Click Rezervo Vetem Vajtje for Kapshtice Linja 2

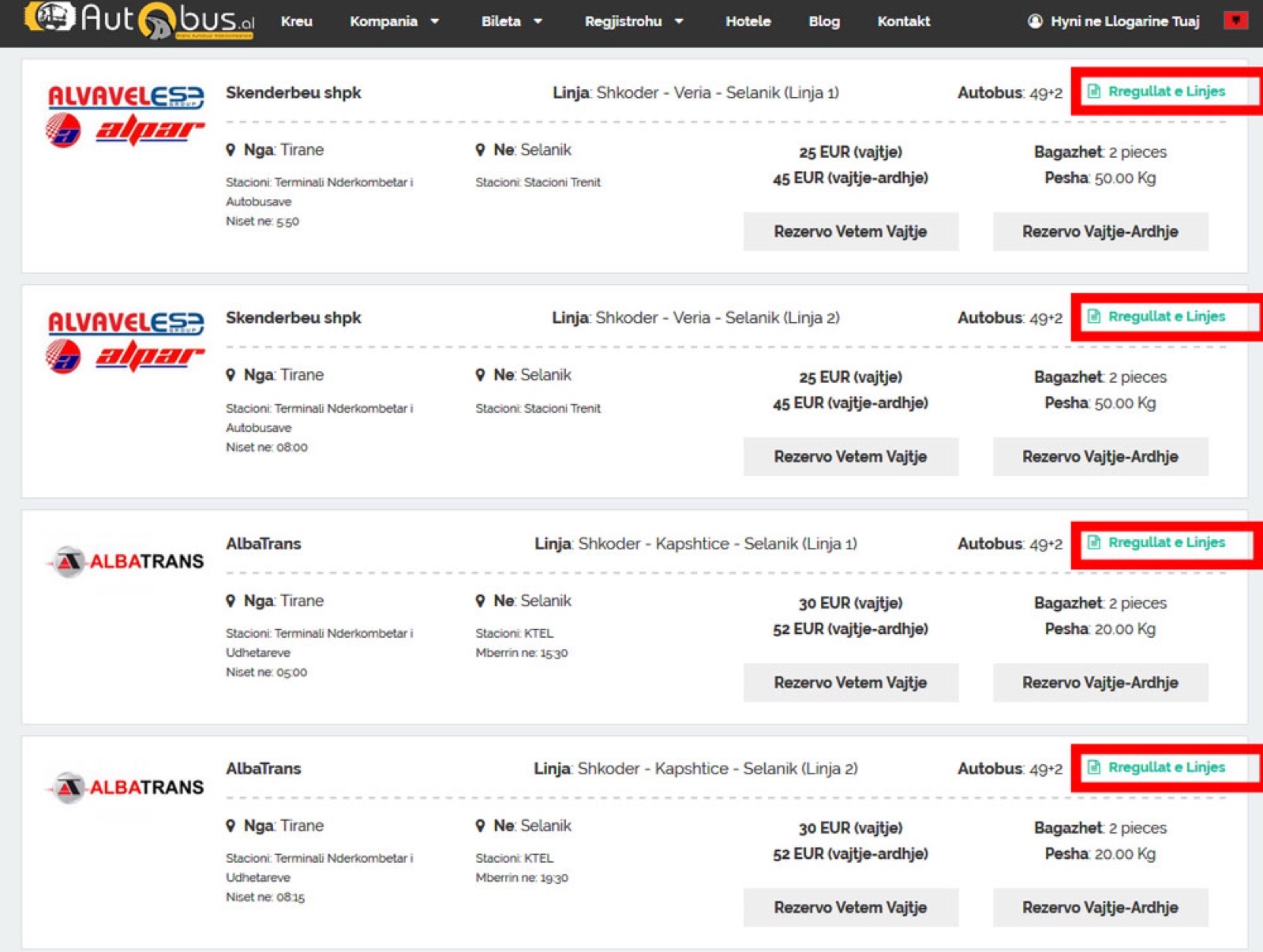tap(851, 908)
